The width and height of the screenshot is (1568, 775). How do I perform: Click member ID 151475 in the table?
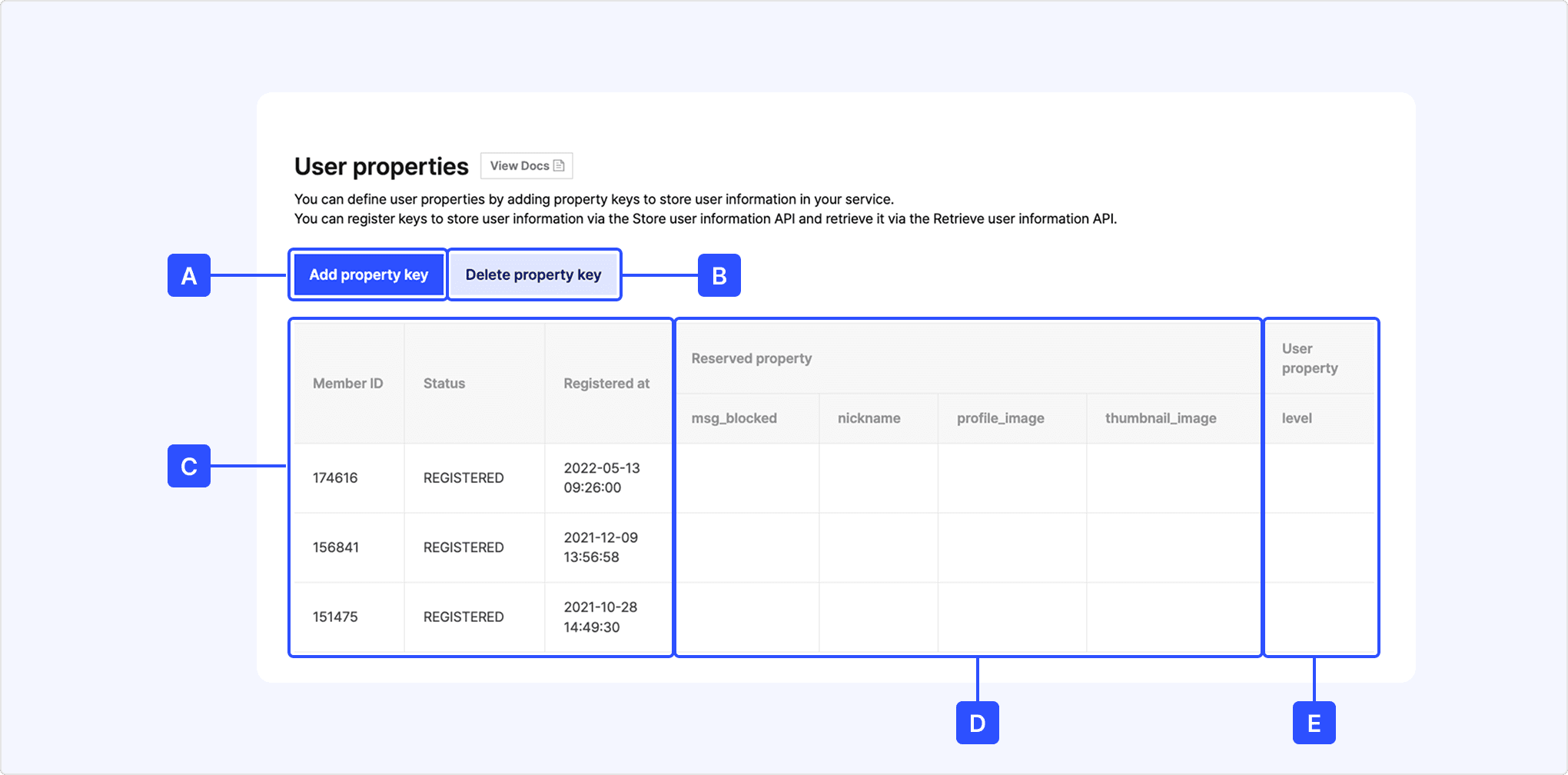pos(335,617)
